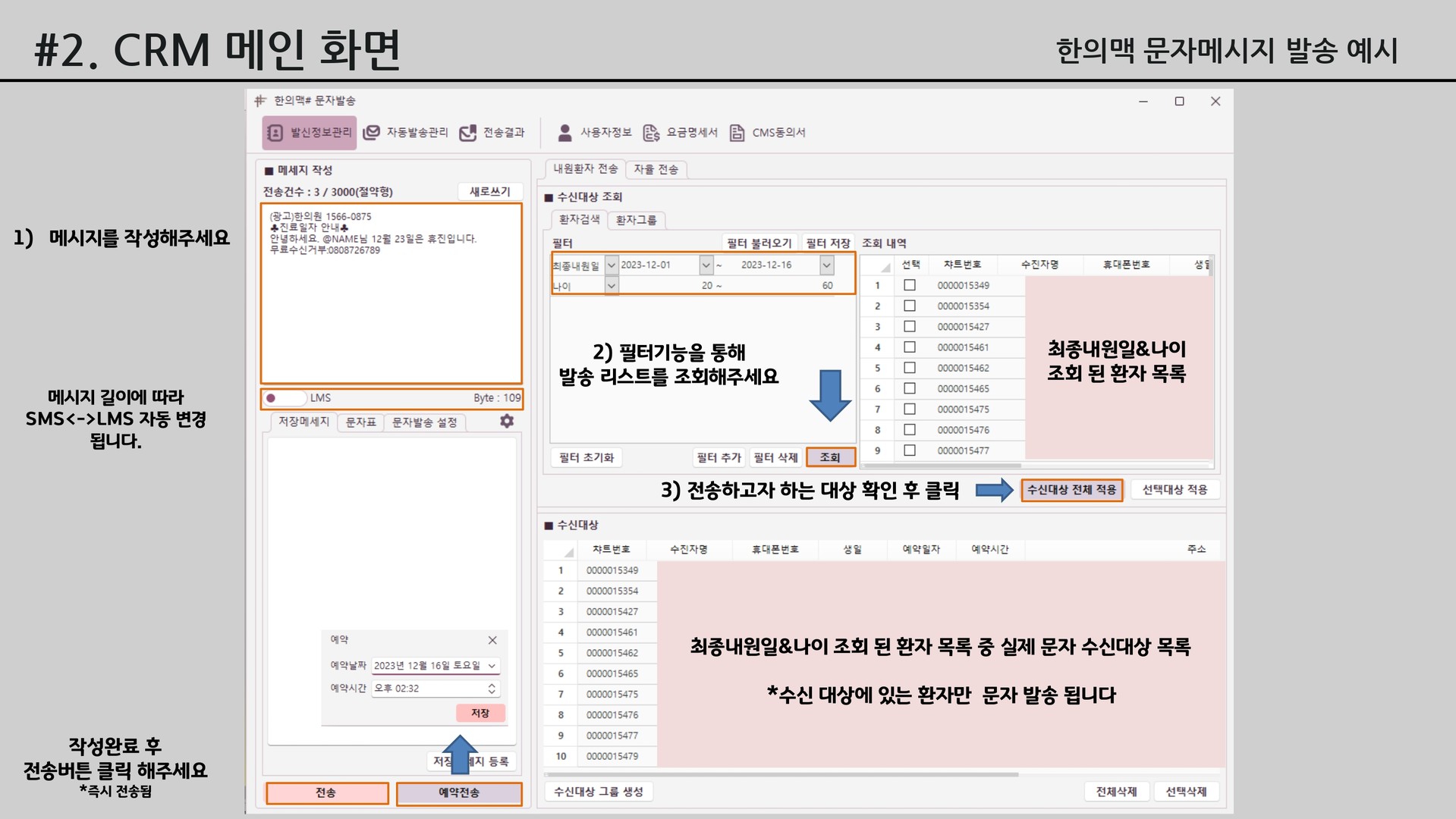Expand the 나이 filter type dropdown
Screen dimensions: 1456x819
pos(612,286)
